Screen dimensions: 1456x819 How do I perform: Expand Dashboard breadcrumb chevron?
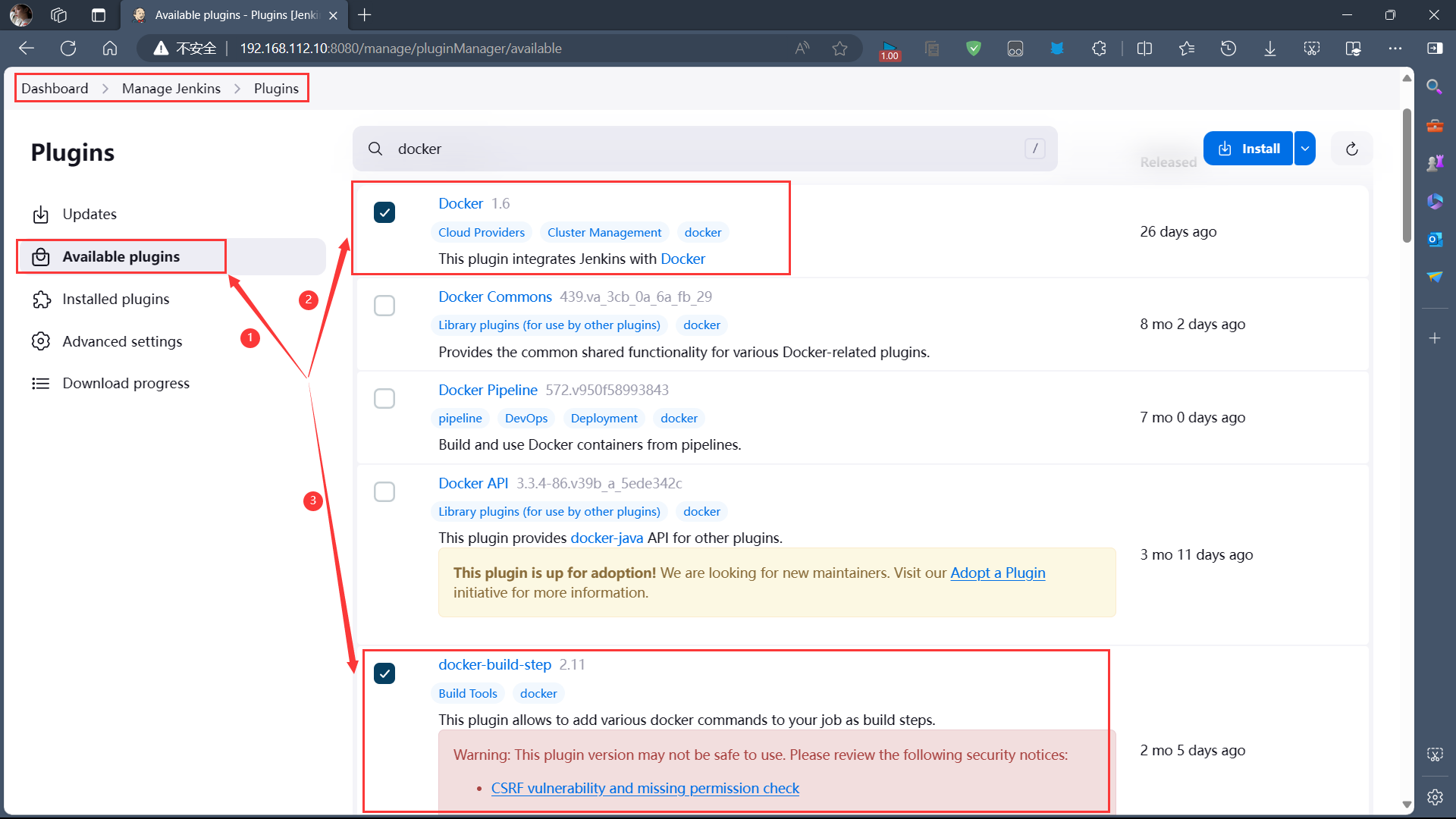(105, 89)
